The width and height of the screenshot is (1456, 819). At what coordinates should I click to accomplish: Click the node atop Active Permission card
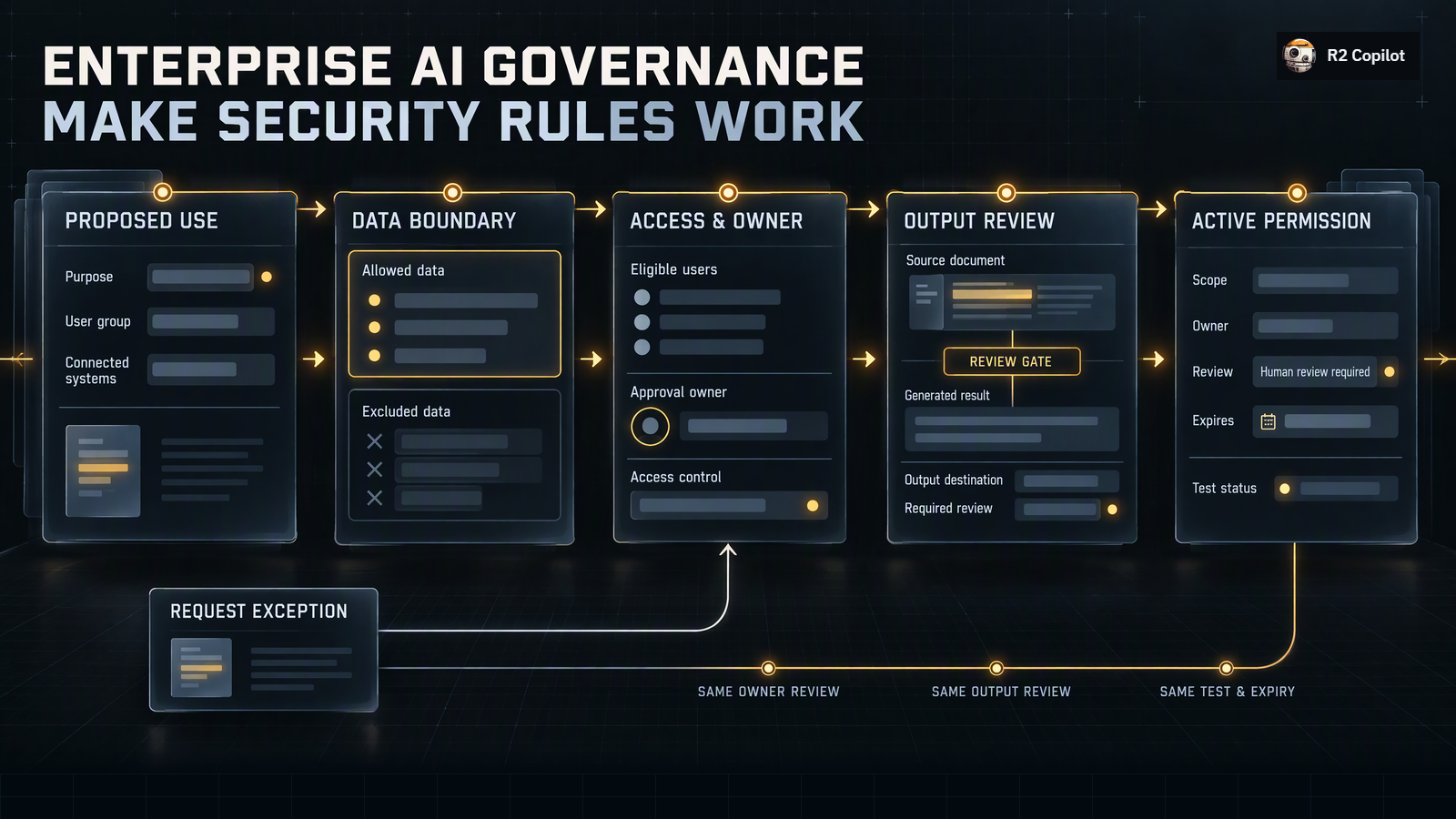click(x=1298, y=193)
